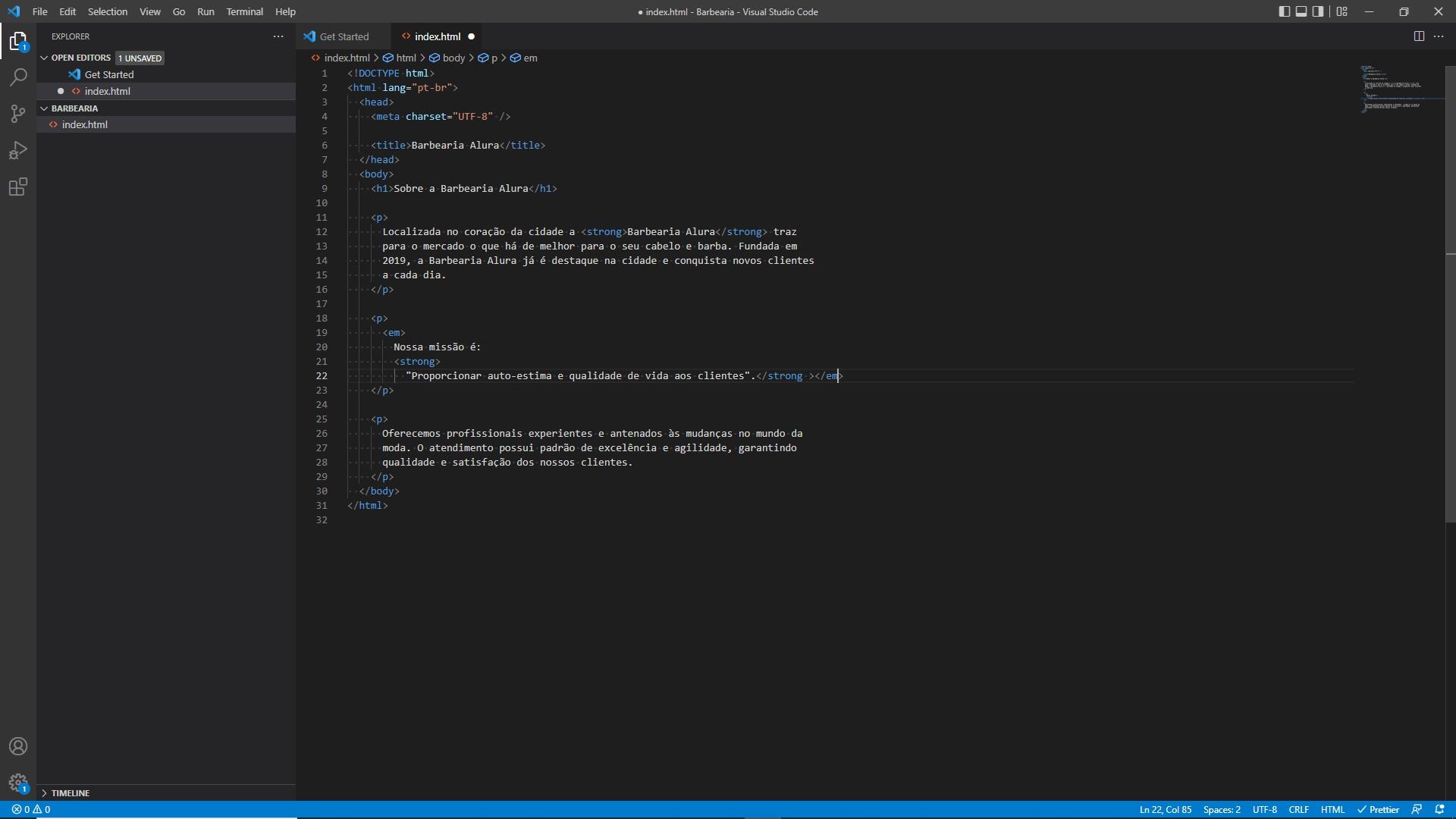Click the Spaces: 2 indentation setting

click(x=1222, y=810)
